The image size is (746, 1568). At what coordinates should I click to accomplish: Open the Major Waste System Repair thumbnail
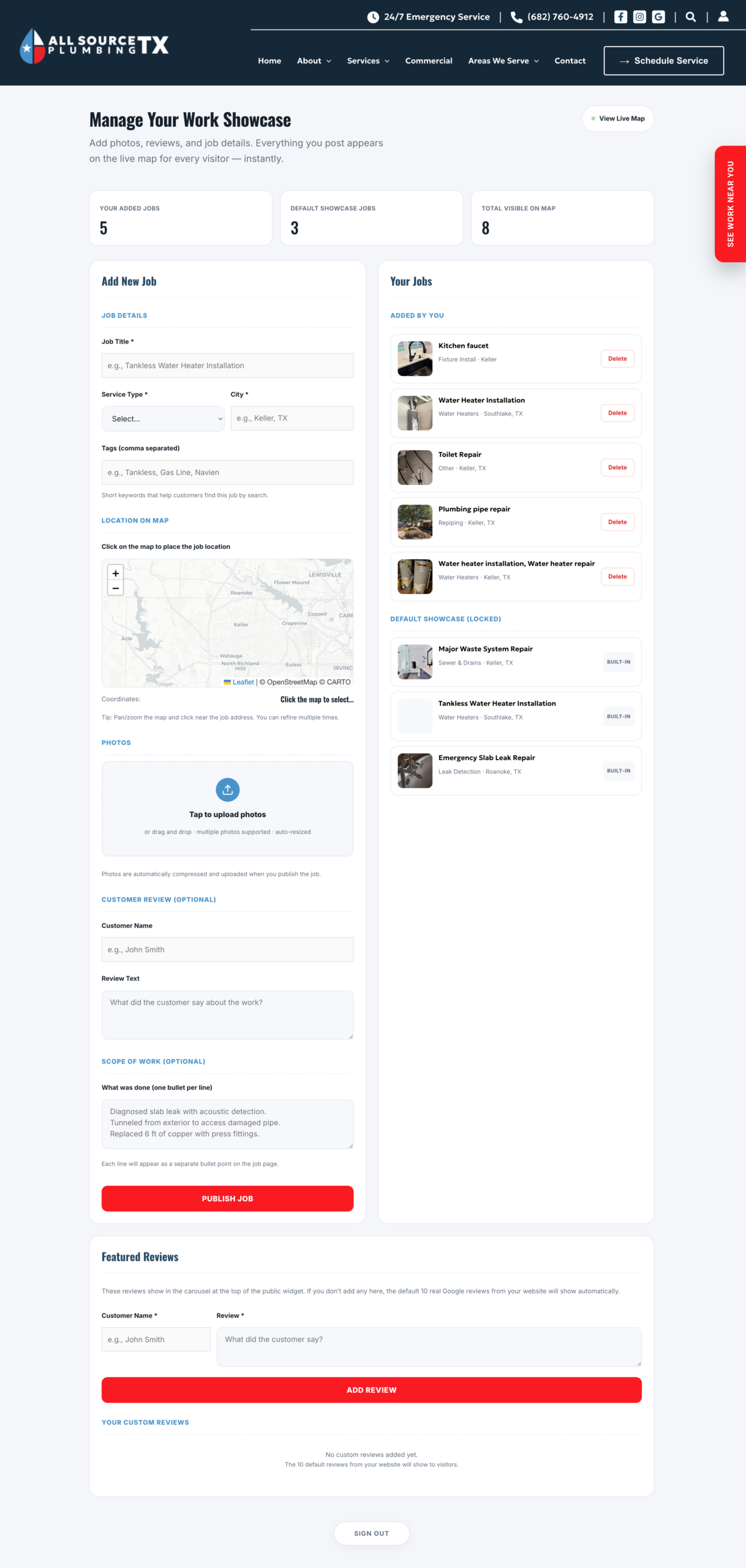tap(415, 661)
